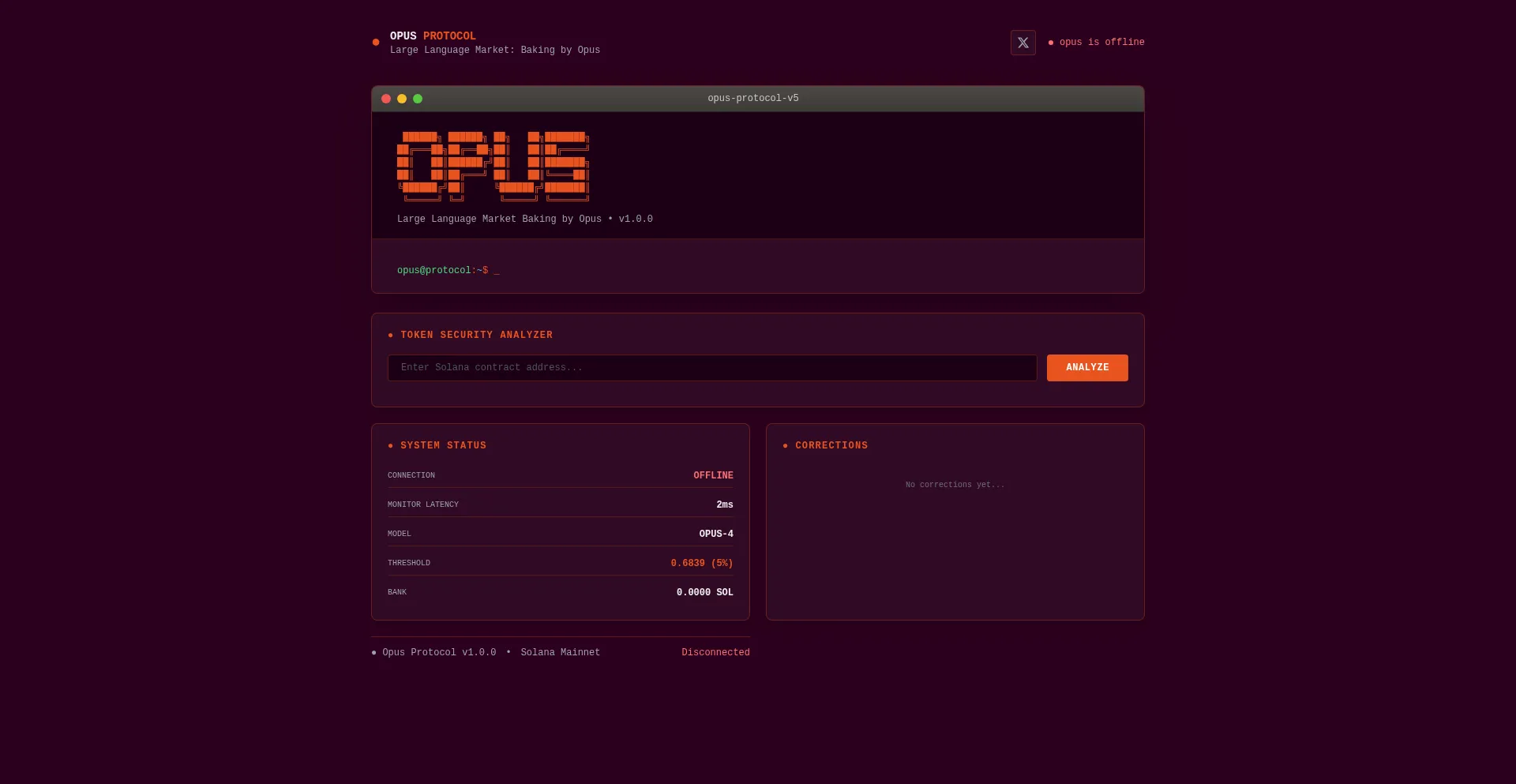The image size is (1516, 784).
Task: Click the red traffic light in terminal window
Action: coord(385,98)
